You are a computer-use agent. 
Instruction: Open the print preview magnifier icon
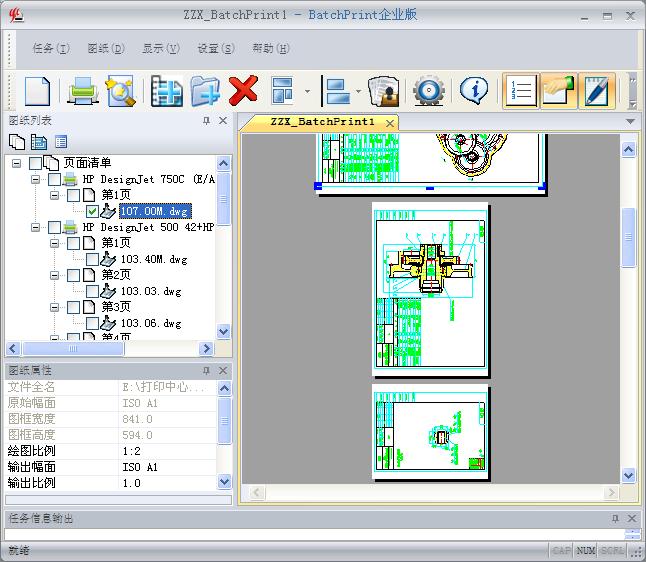[120, 91]
